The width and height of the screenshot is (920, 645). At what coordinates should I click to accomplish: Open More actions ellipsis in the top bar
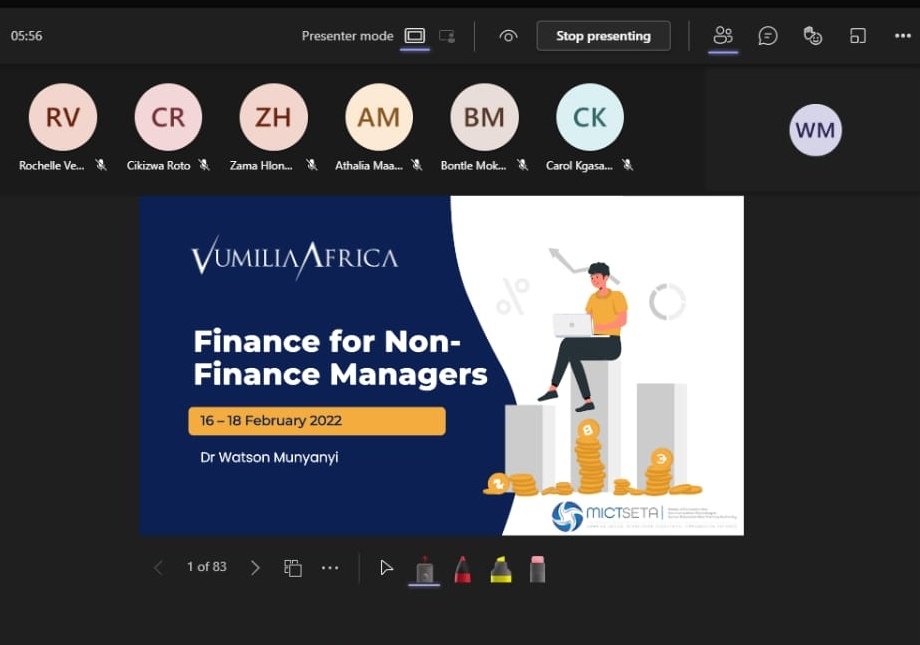(902, 36)
